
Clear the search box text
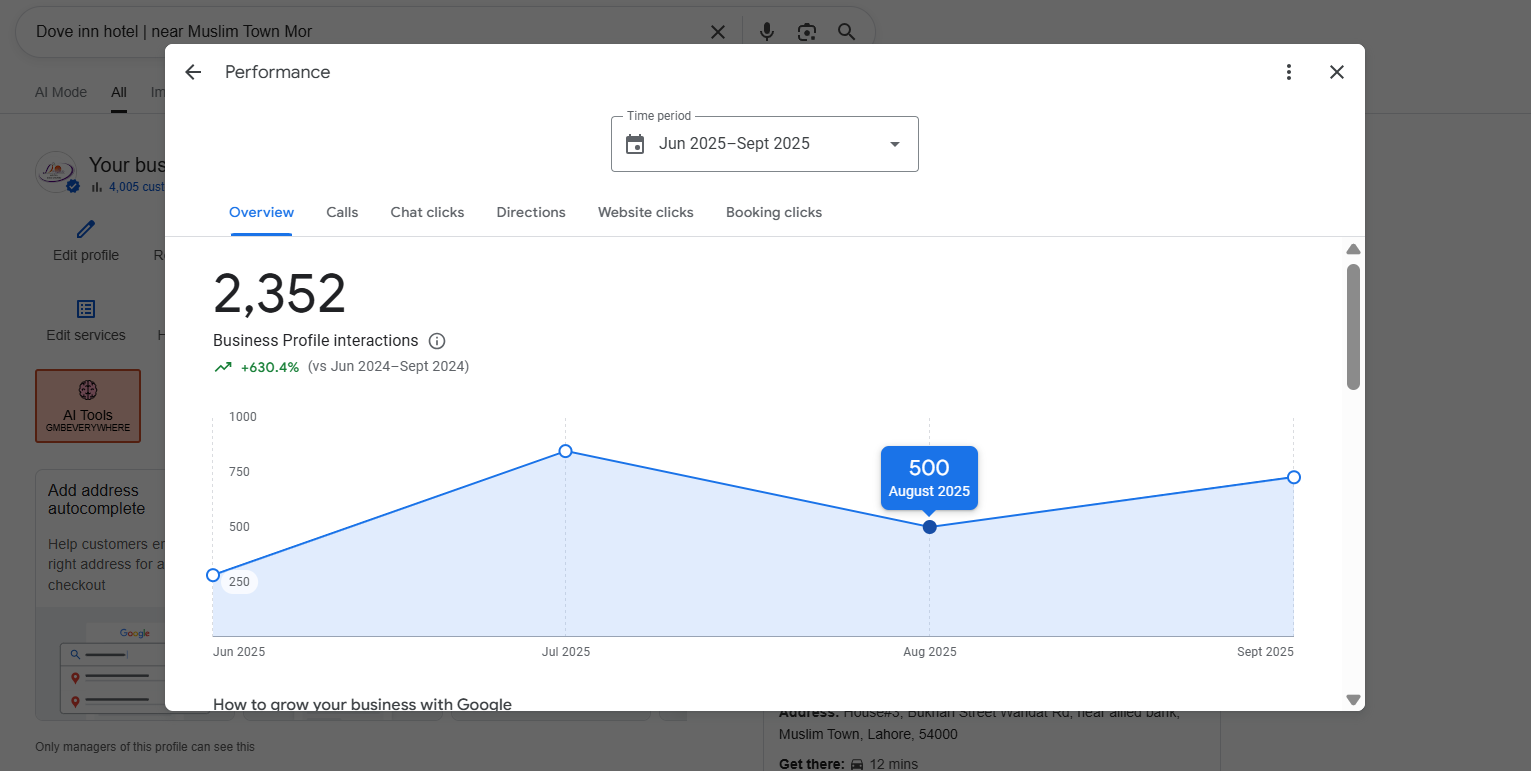[718, 32]
